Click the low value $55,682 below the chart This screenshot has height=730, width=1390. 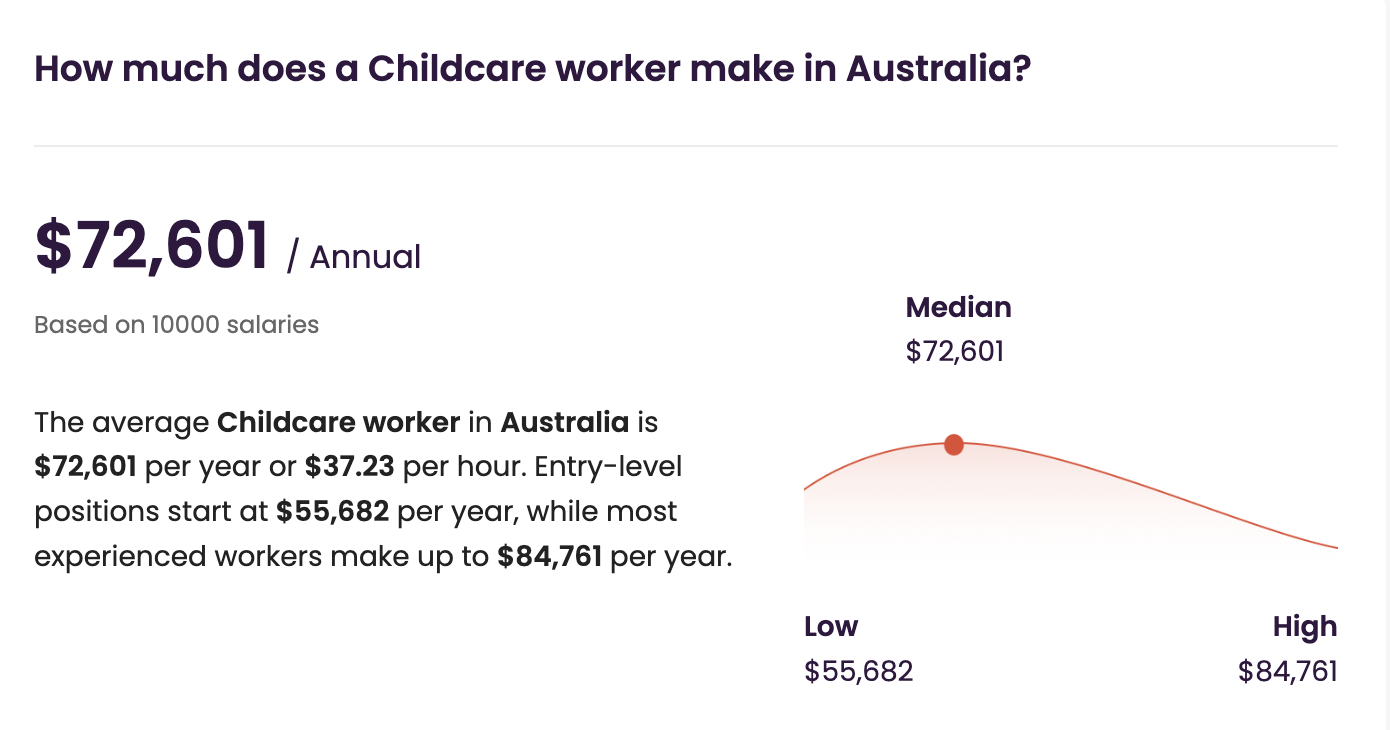pos(858,671)
